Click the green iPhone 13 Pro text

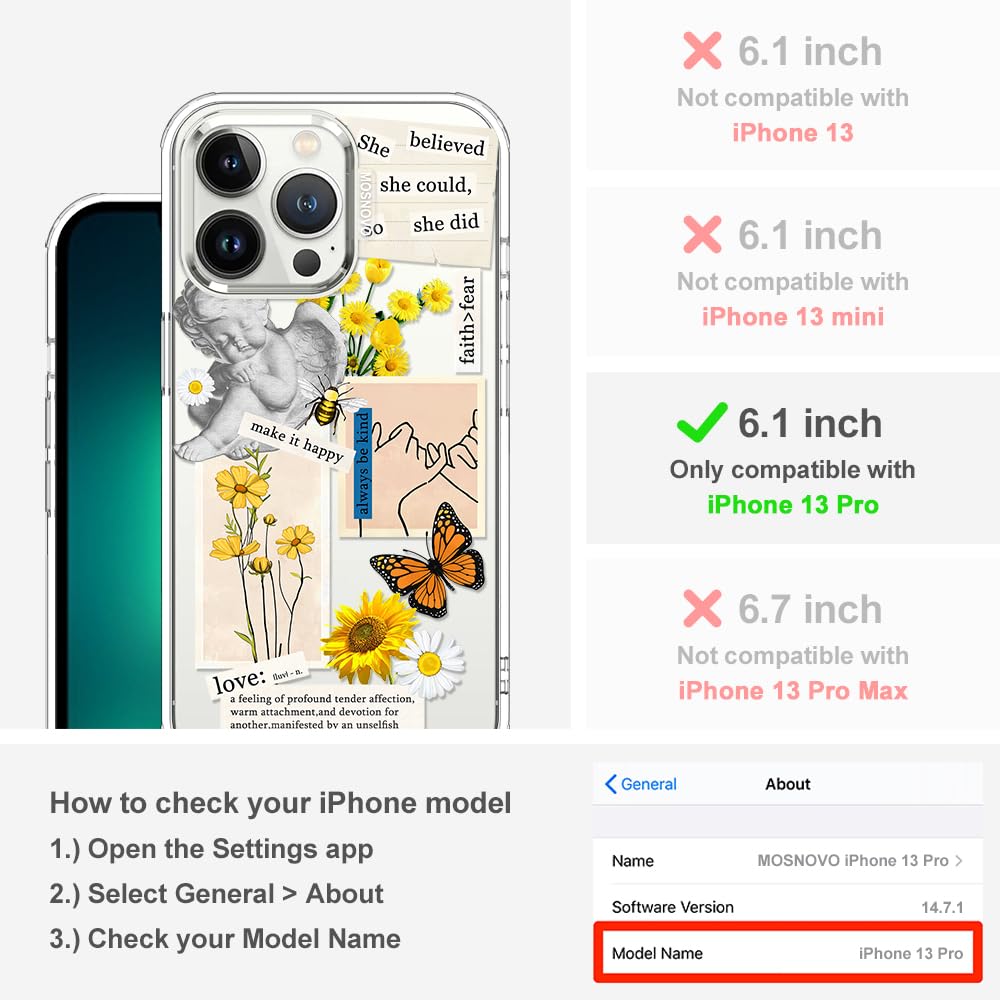(x=793, y=504)
